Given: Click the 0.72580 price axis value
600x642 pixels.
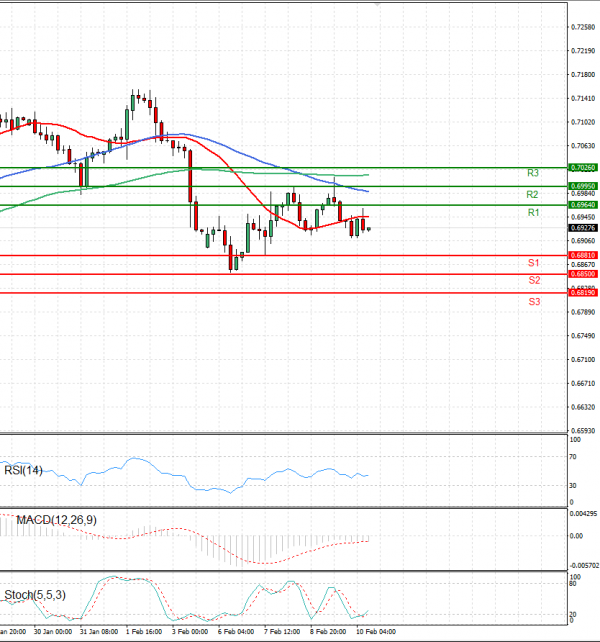Looking at the screenshot, I should coord(583,27).
